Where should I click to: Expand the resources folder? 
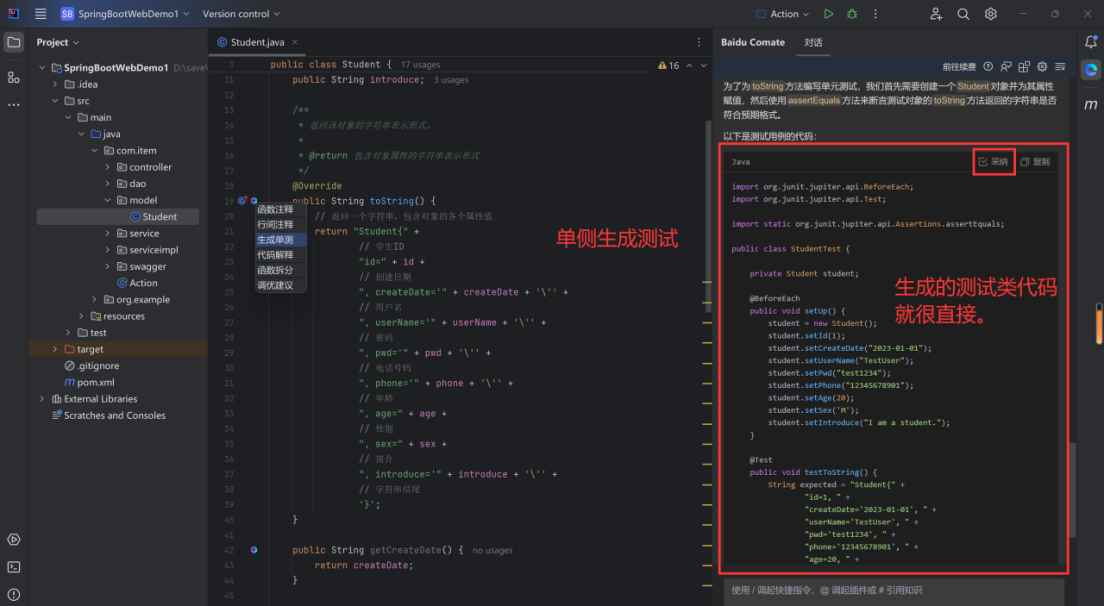coord(82,316)
